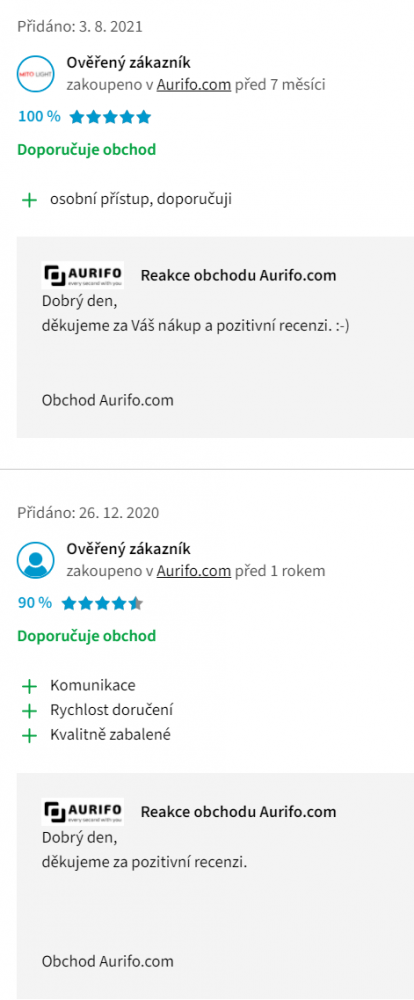Open the Aurifo.com link in the 7 měsíci review

[194, 85]
